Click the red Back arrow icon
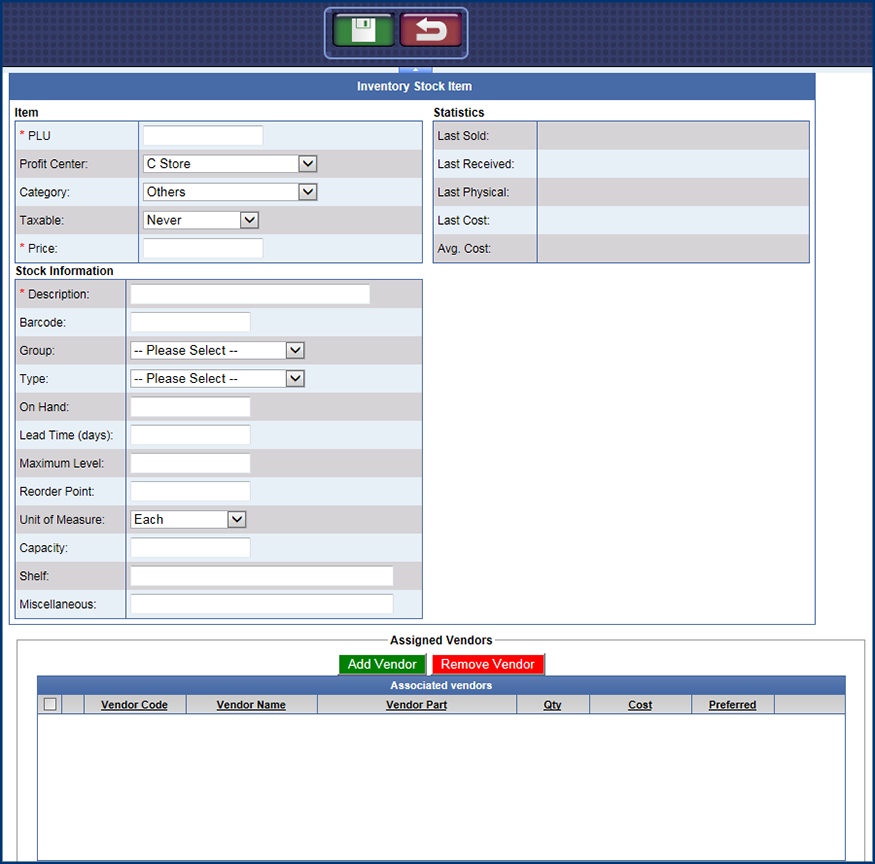875x864 pixels. (430, 31)
